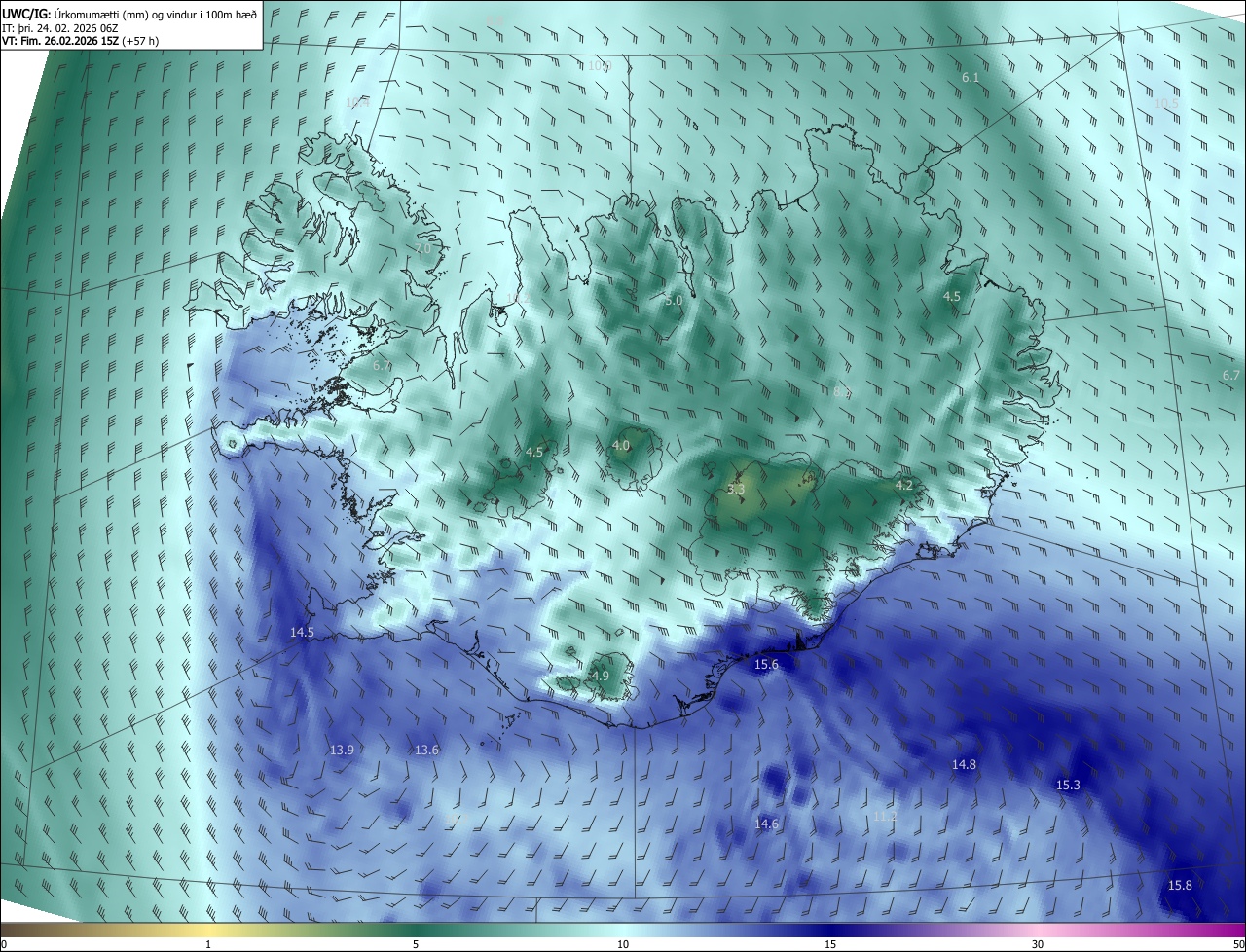Click the faint 11.2 value at sea
1246x952 pixels.
tap(884, 816)
